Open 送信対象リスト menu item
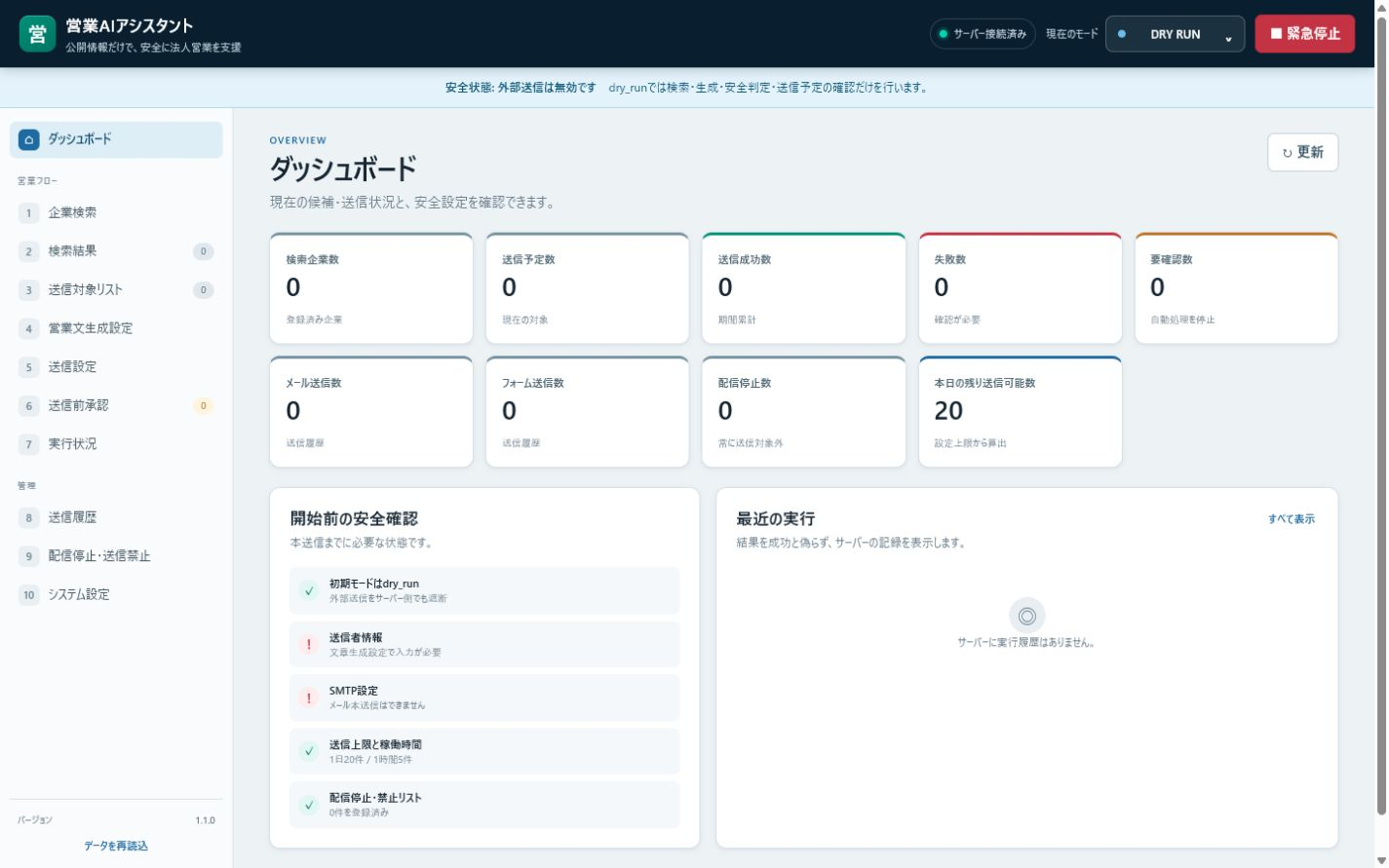 click(x=116, y=290)
